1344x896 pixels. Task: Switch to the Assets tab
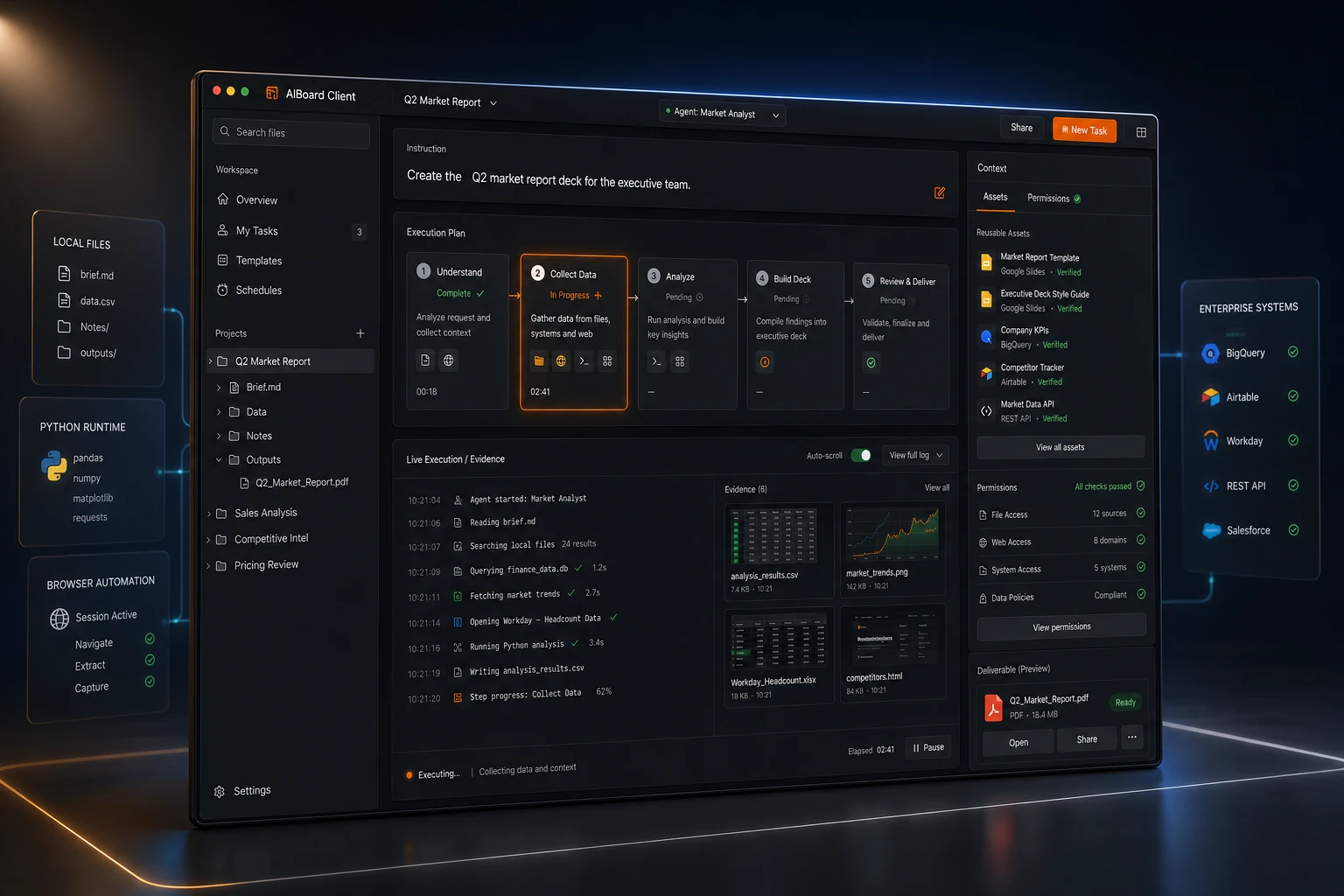click(x=995, y=198)
